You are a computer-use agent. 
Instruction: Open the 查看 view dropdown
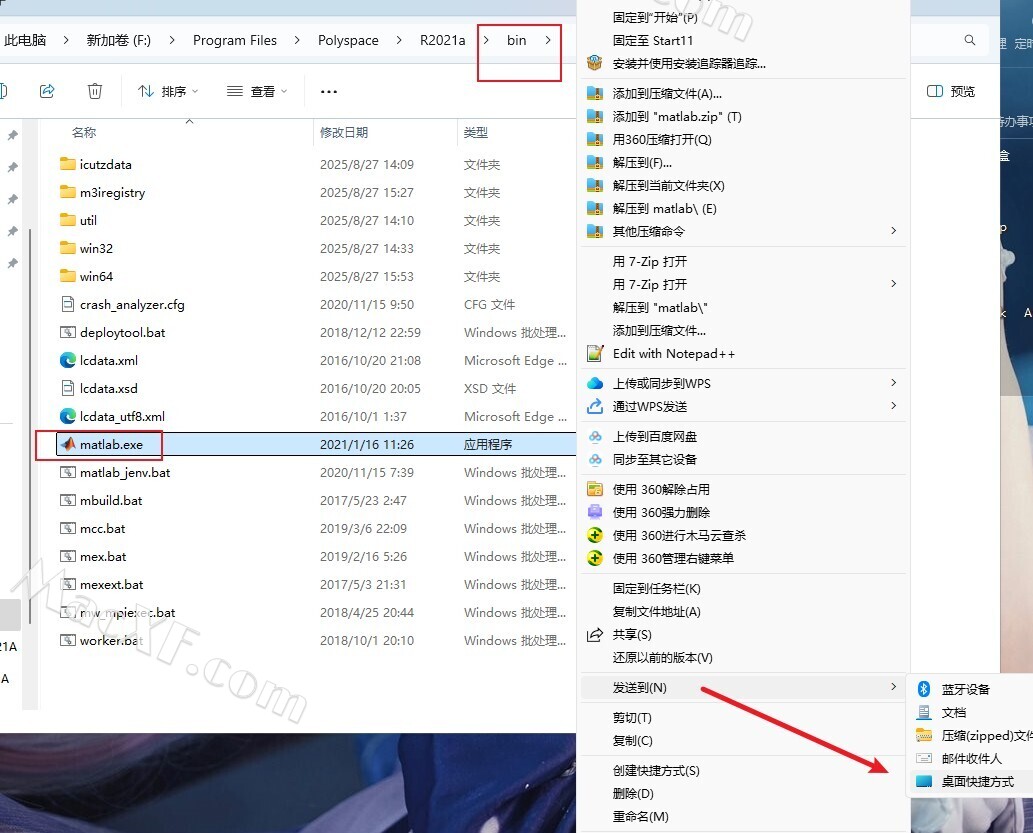257,92
